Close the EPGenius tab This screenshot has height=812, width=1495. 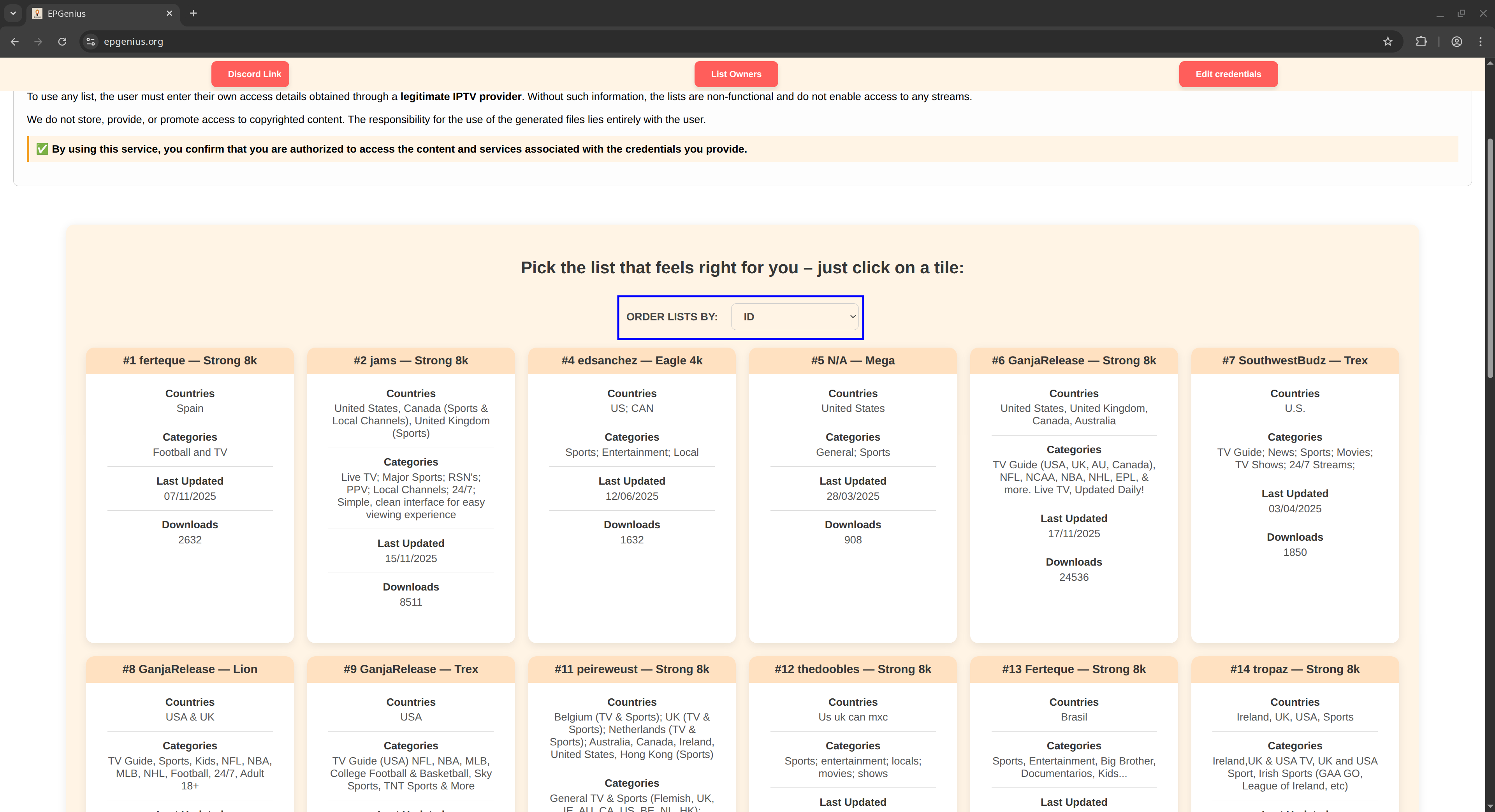click(x=169, y=13)
